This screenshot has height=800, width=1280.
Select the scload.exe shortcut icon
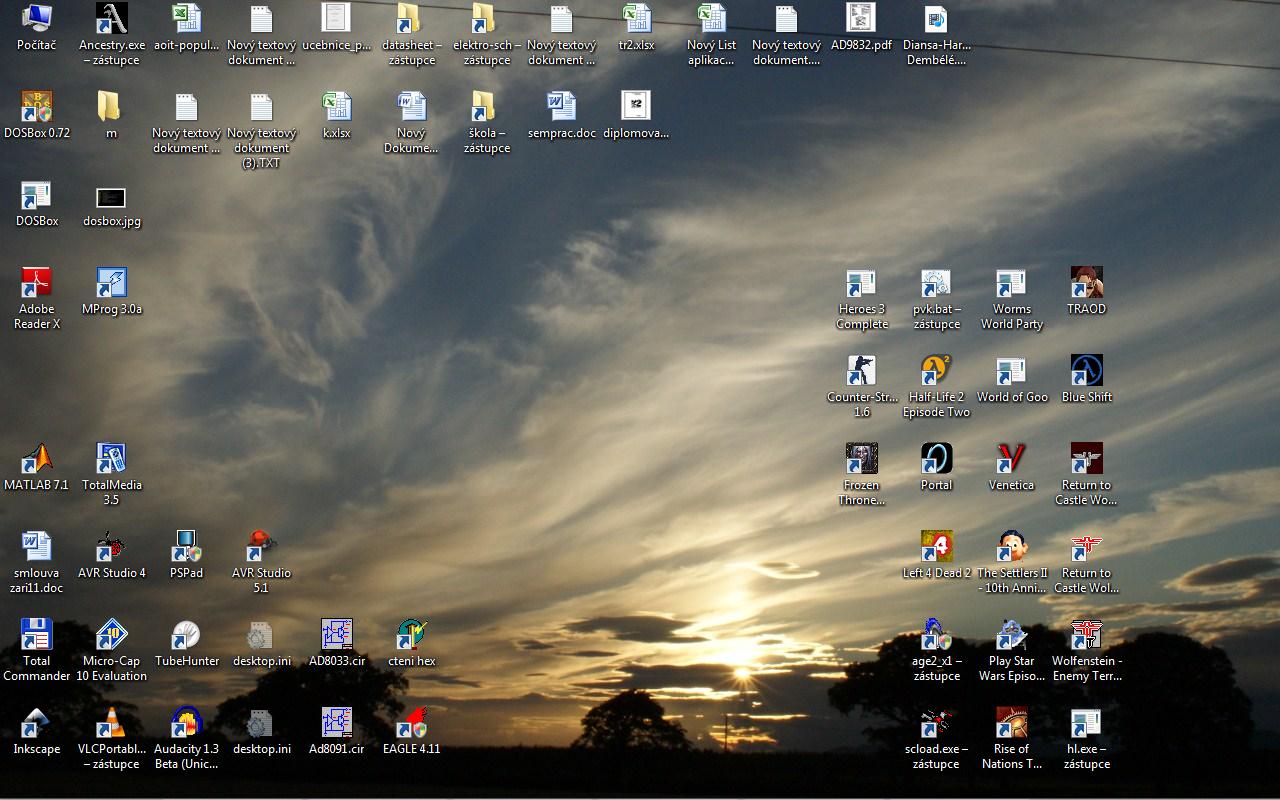(936, 723)
